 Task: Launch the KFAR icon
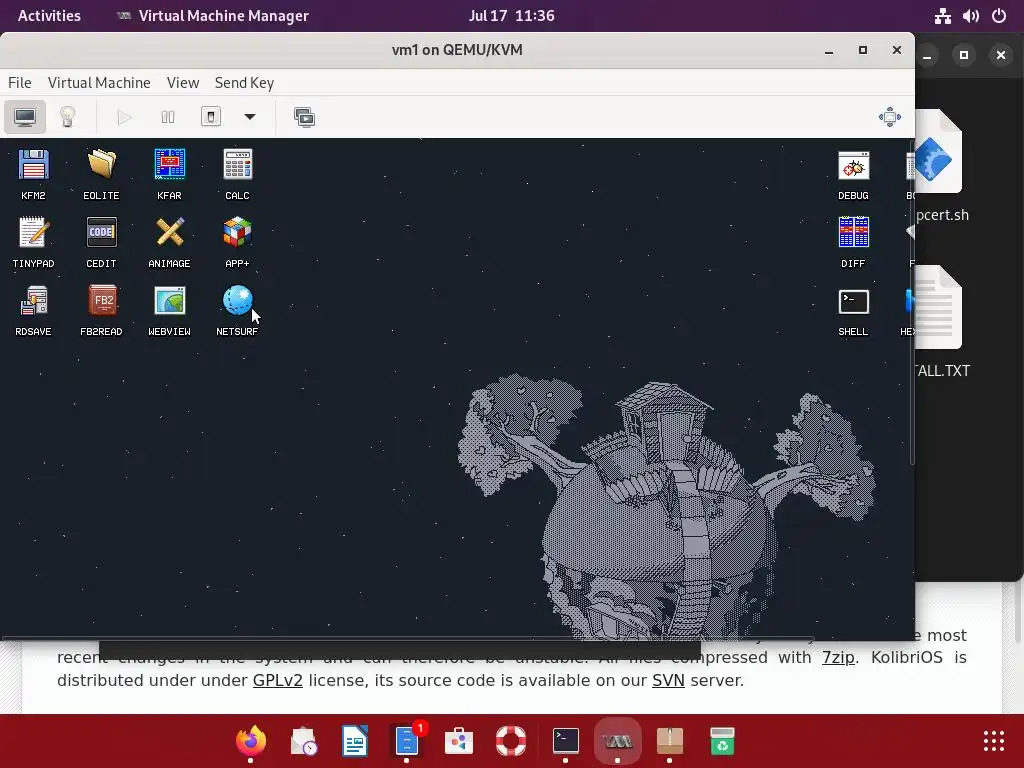[x=169, y=174]
